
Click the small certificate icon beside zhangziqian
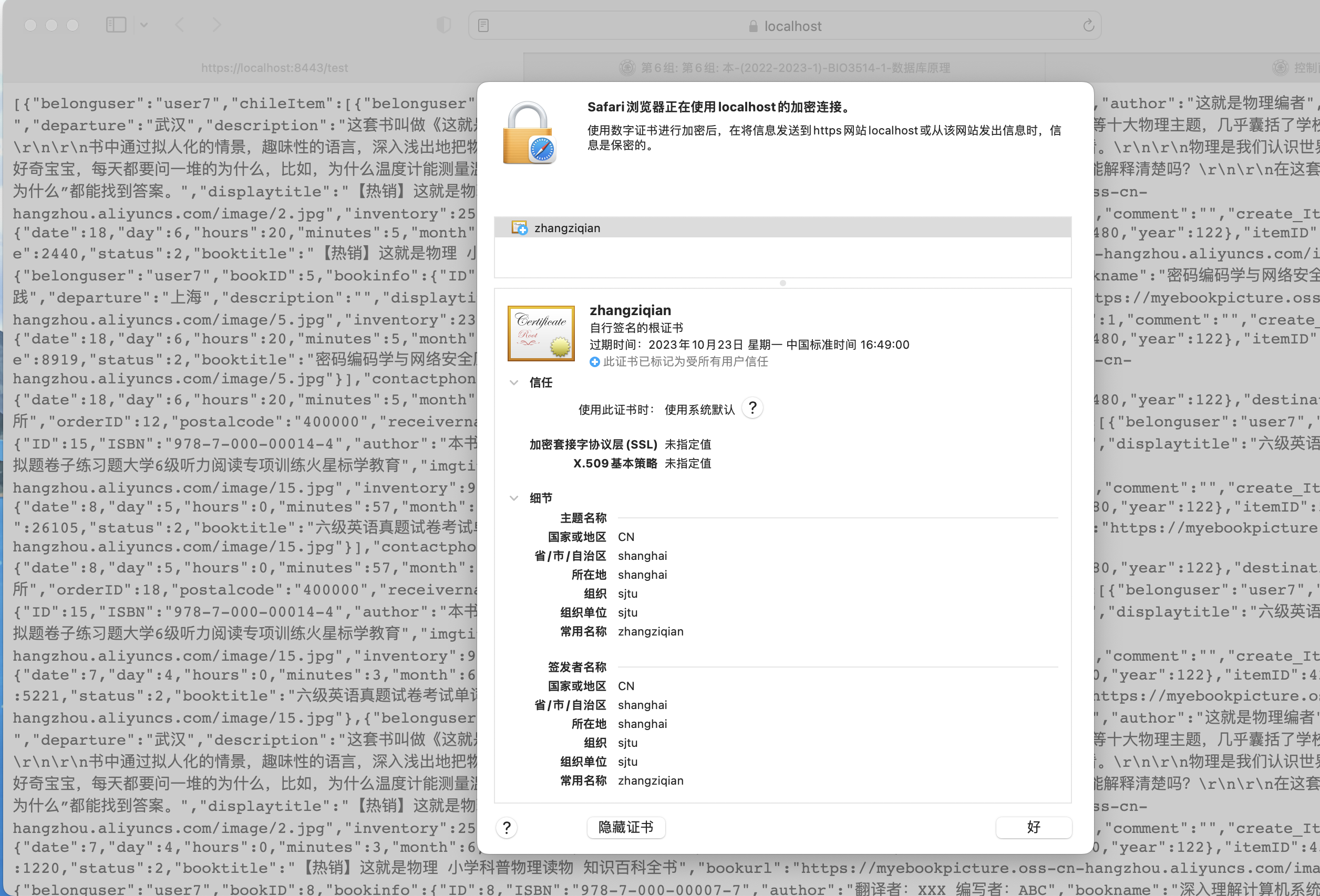[x=519, y=228]
